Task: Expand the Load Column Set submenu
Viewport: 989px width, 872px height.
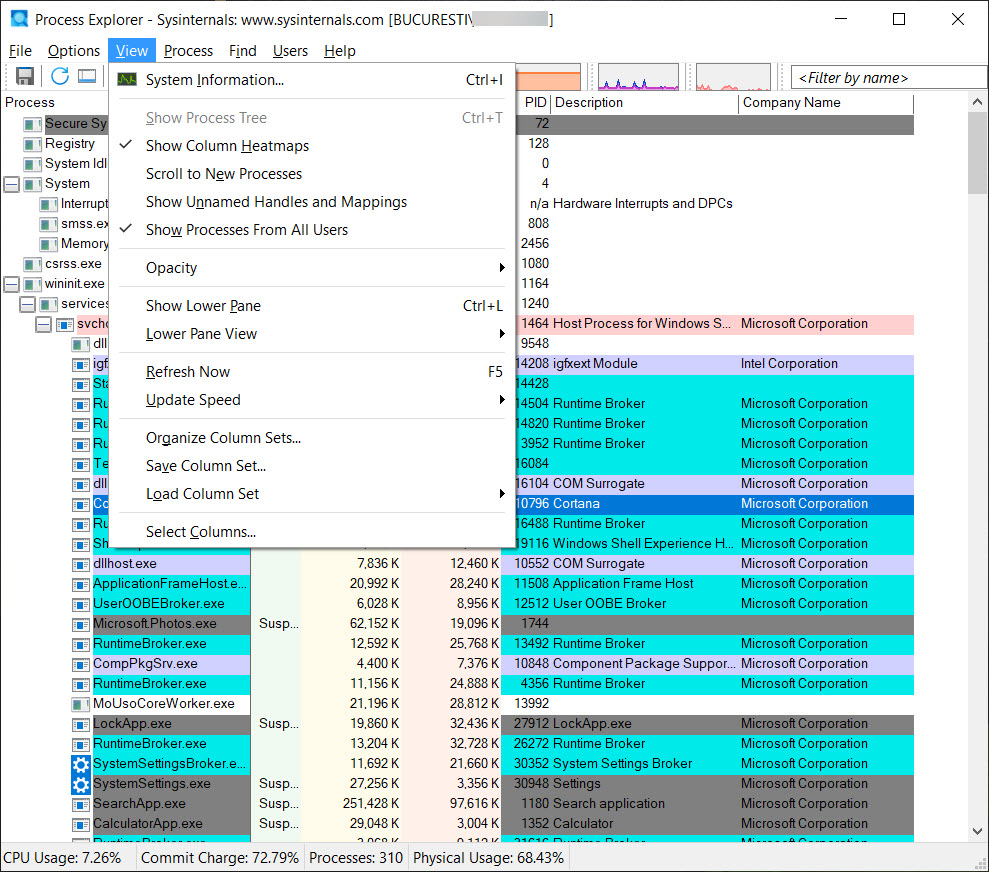Action: [312, 494]
